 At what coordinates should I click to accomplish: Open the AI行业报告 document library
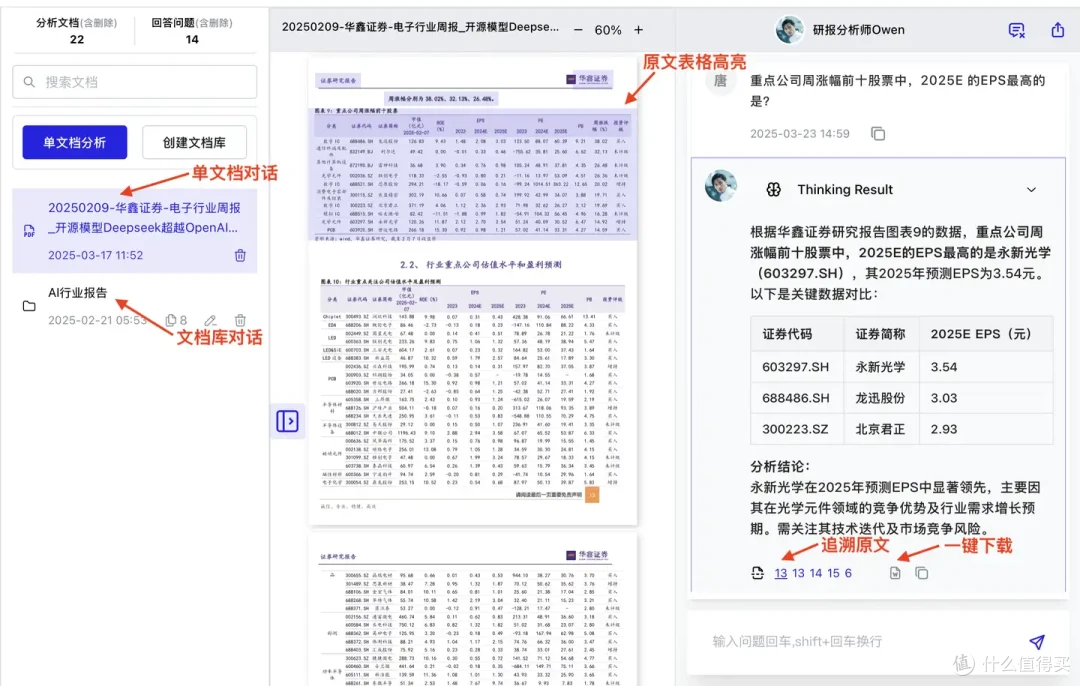pos(134,306)
